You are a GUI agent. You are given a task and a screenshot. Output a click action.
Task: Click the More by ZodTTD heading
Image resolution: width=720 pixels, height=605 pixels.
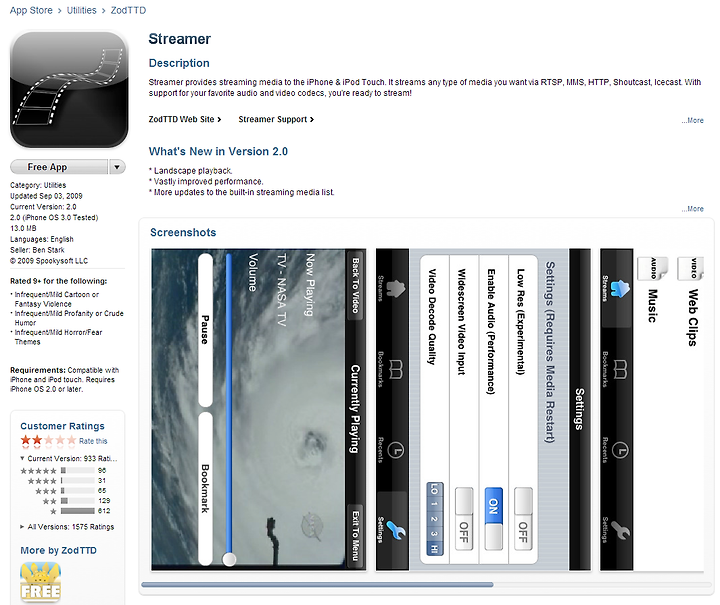point(58,550)
